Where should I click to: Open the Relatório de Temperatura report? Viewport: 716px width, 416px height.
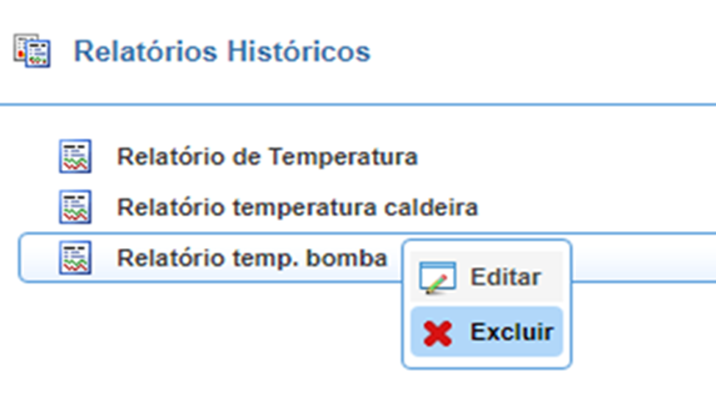click(x=267, y=157)
